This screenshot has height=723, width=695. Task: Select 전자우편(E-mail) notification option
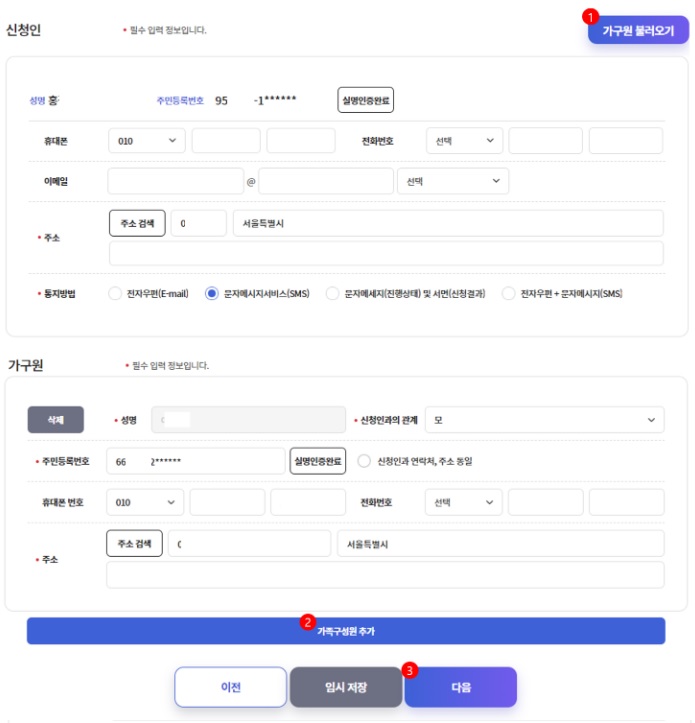(x=115, y=293)
